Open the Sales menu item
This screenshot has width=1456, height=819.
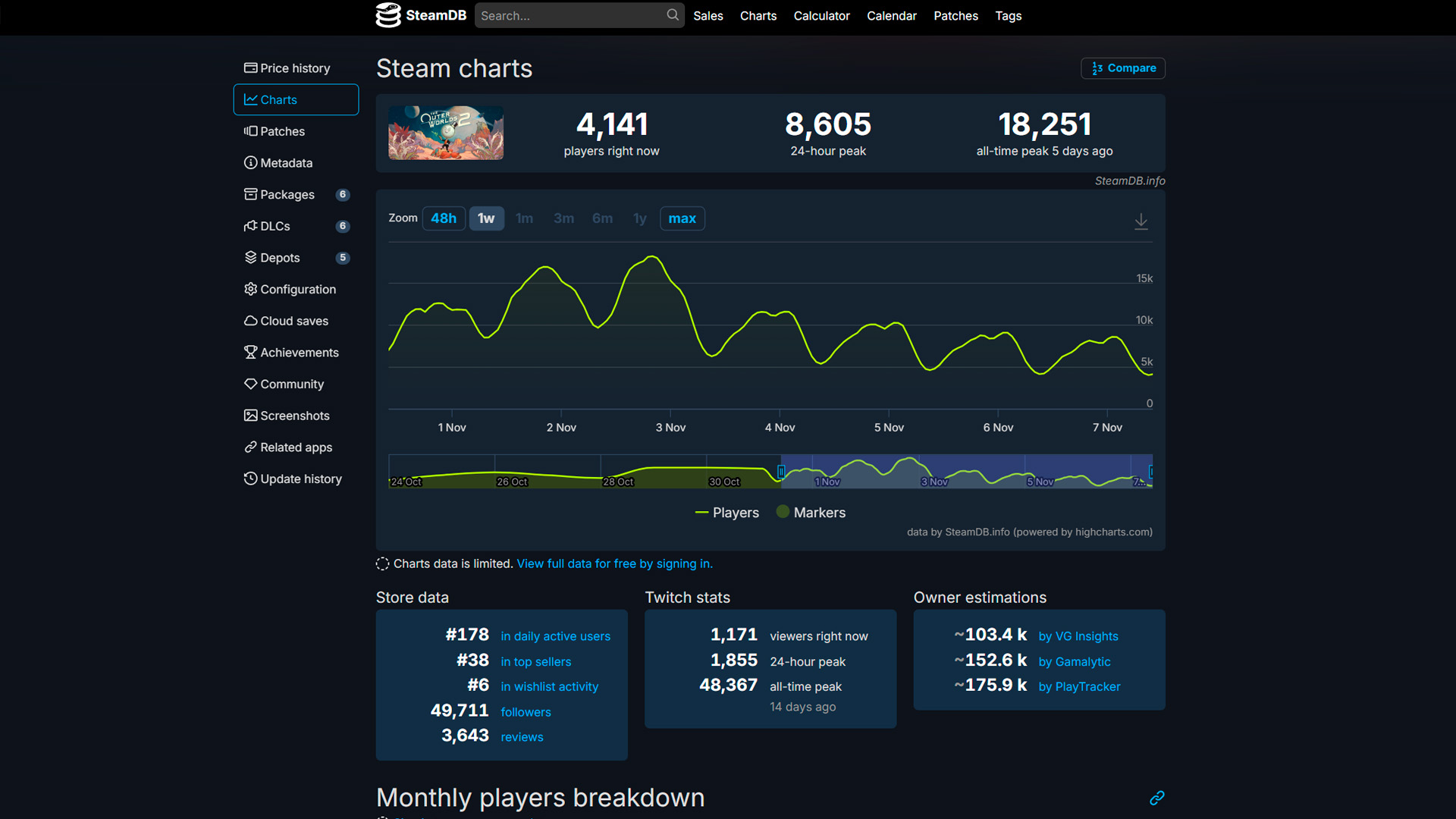(708, 16)
